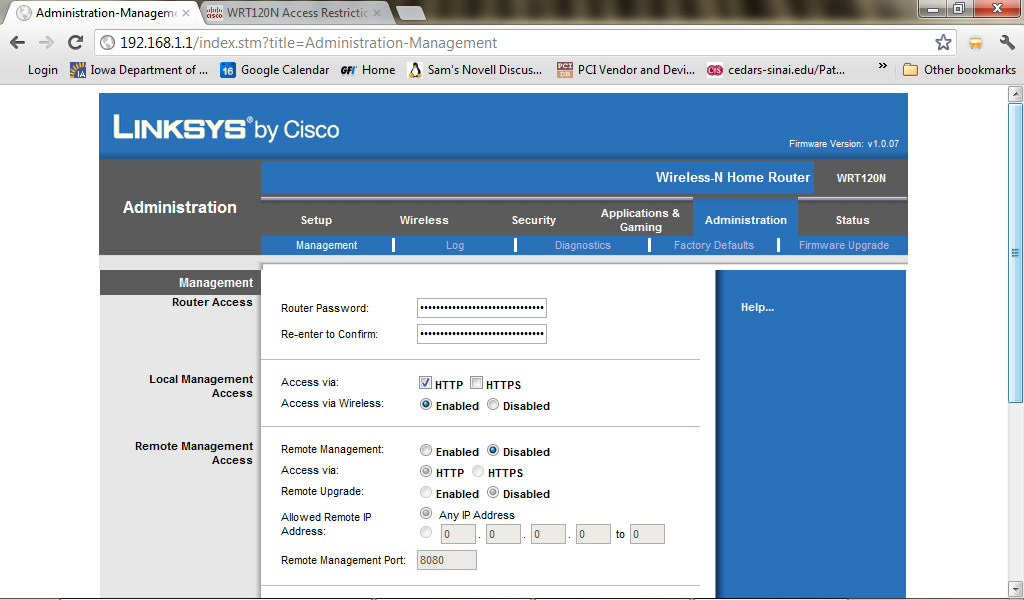Disable Access via Wireless
1024x600 pixels.
pos(493,404)
